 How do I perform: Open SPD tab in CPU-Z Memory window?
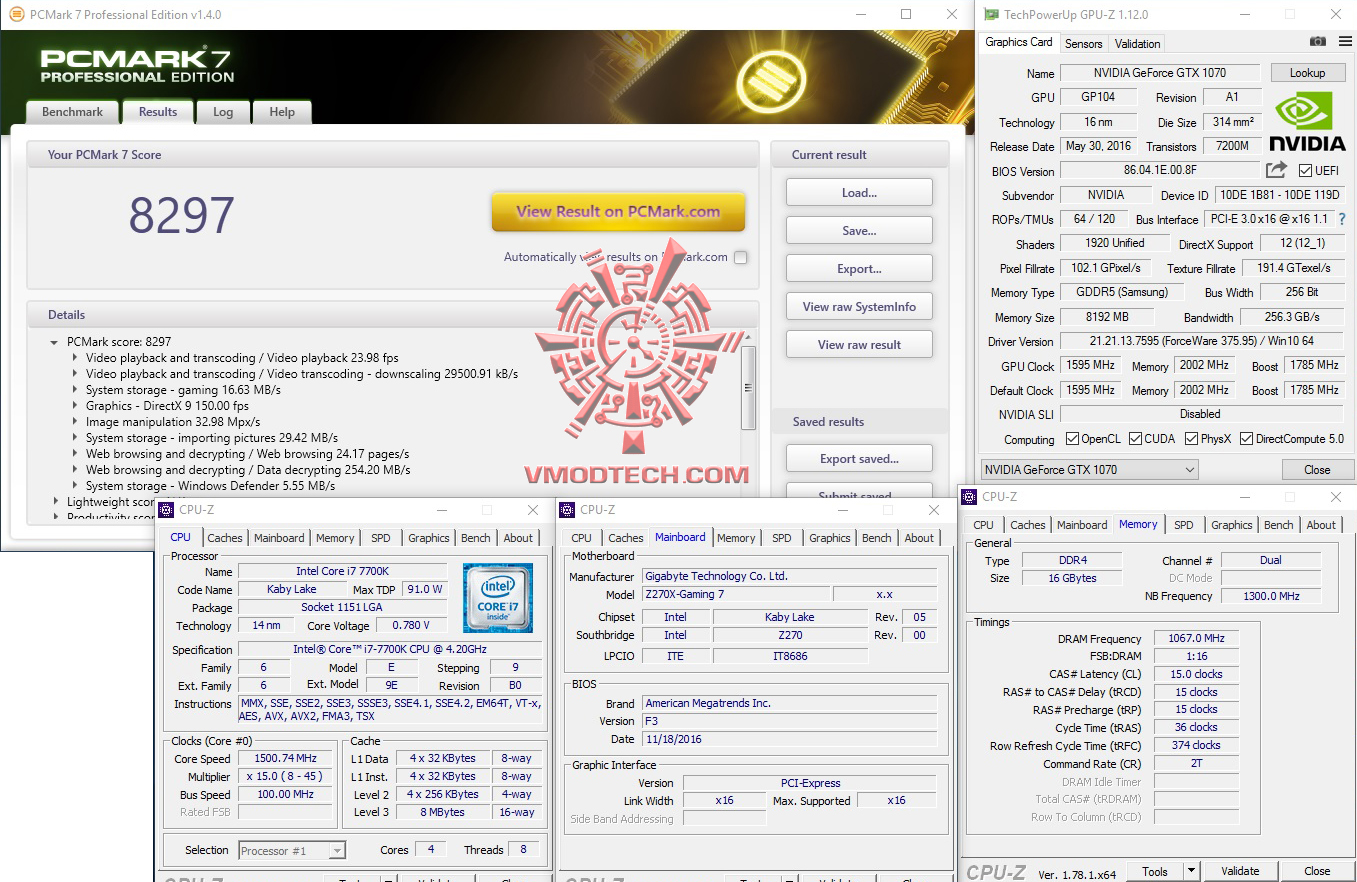coord(1184,525)
